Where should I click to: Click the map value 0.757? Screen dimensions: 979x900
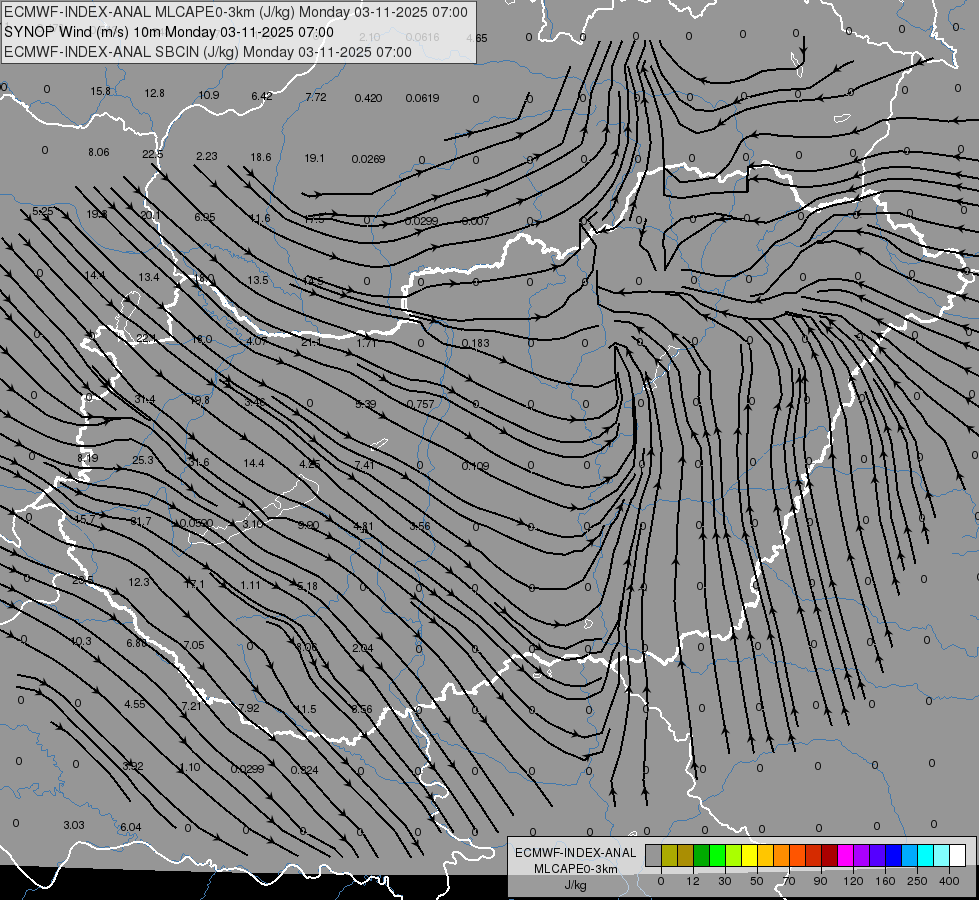(420, 405)
